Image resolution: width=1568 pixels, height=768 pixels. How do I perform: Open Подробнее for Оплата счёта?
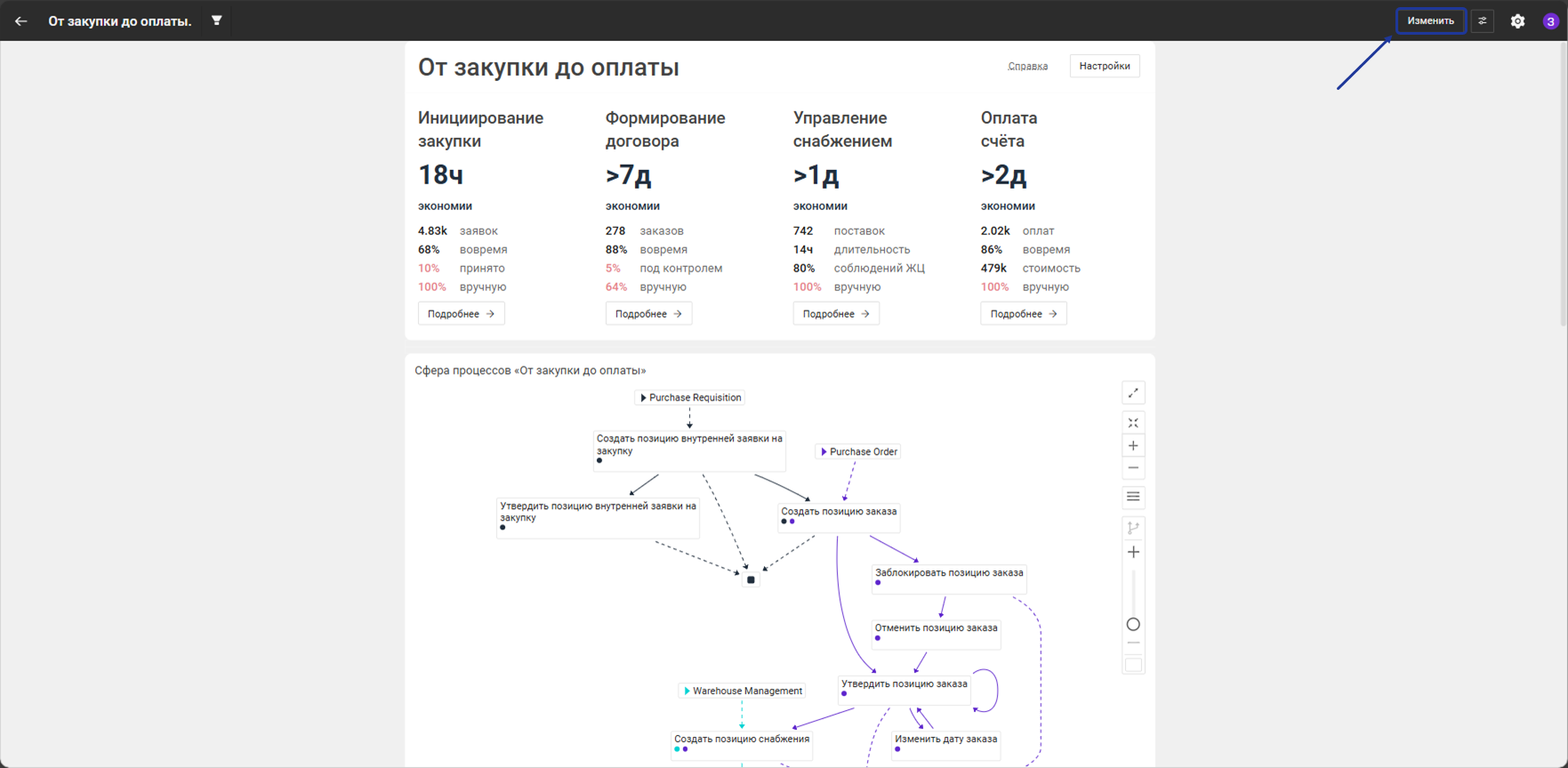(1024, 313)
